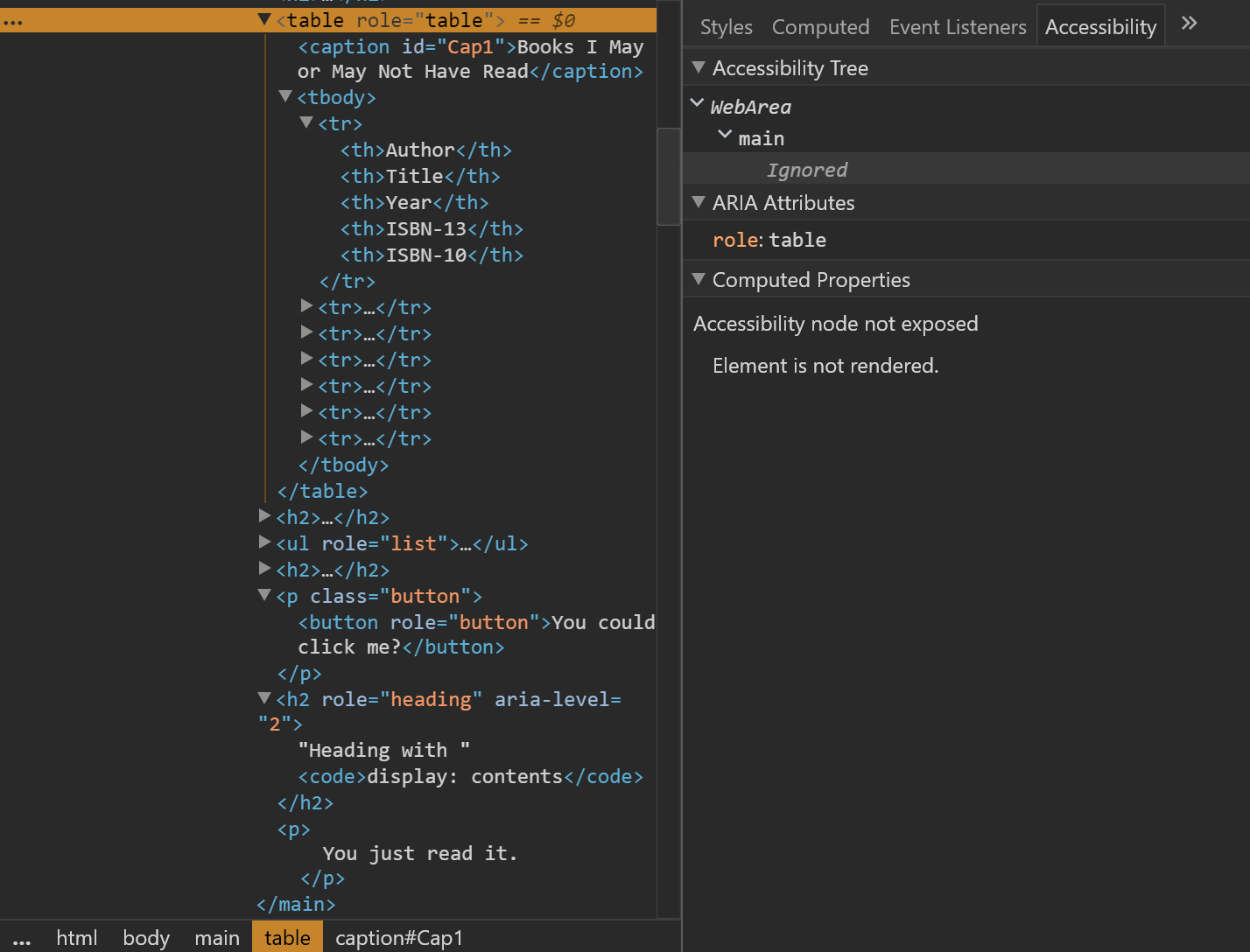Viewport: 1250px width, 952px height.
Task: Collapse the p class="button" element
Action: point(264,595)
